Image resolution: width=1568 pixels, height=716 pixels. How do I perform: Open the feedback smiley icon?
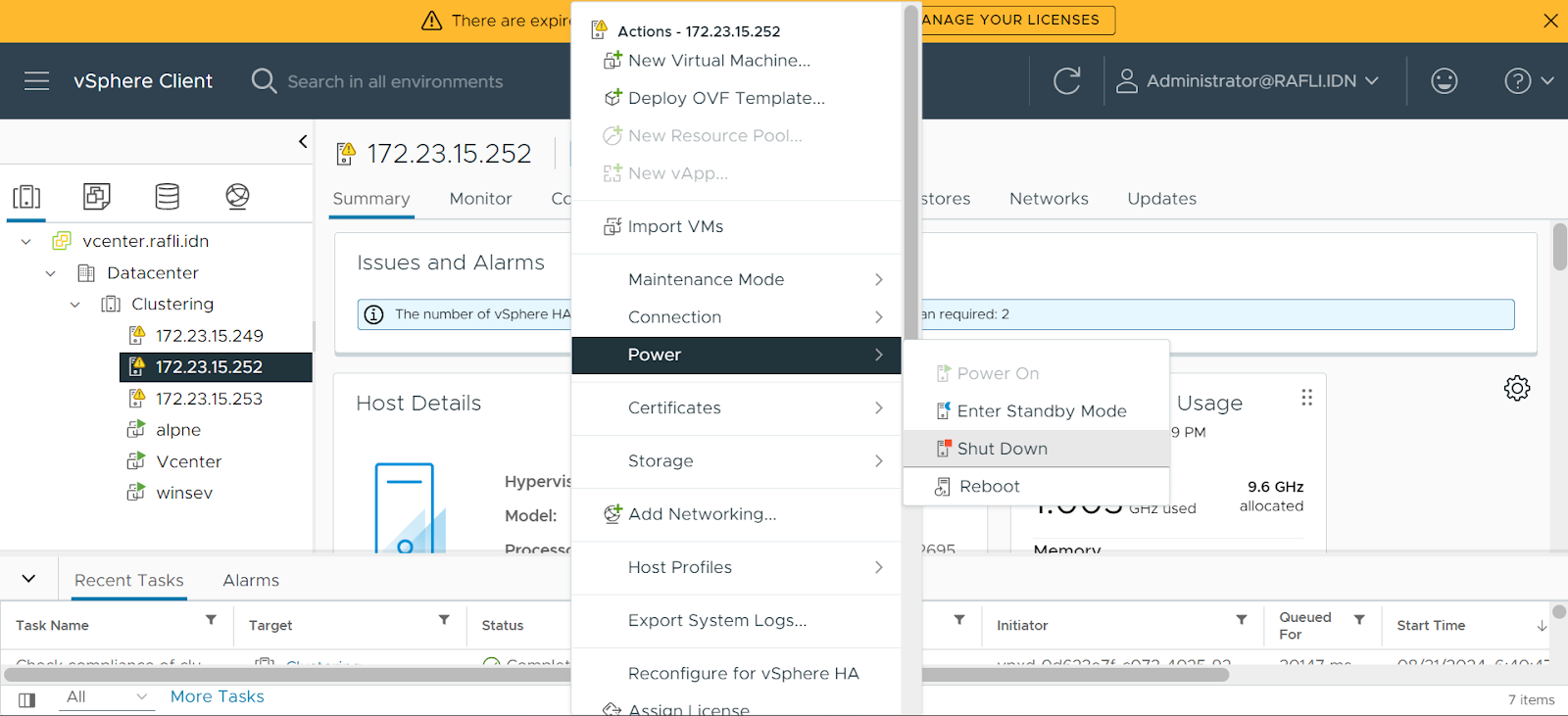(x=1444, y=81)
